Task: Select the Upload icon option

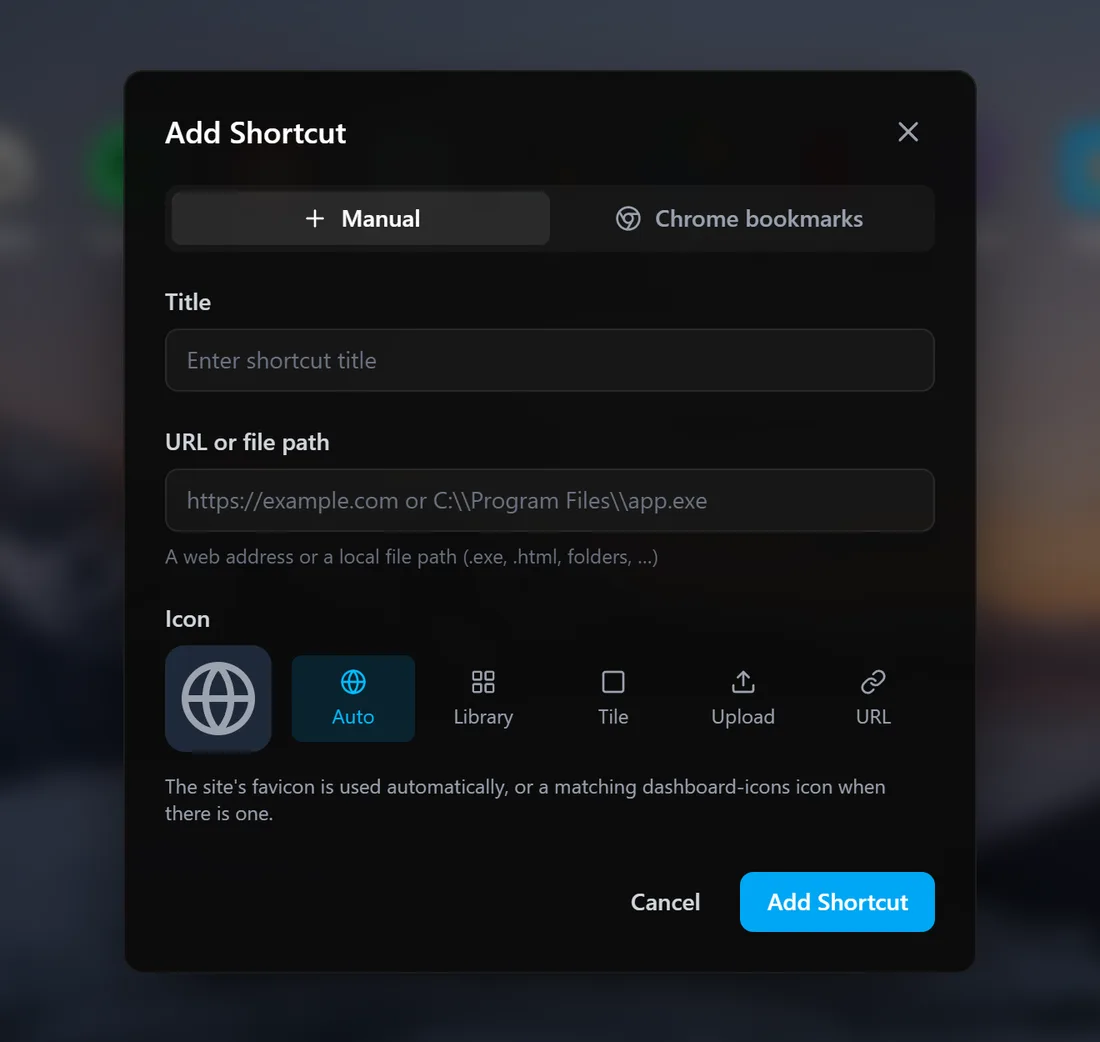Action: click(743, 698)
